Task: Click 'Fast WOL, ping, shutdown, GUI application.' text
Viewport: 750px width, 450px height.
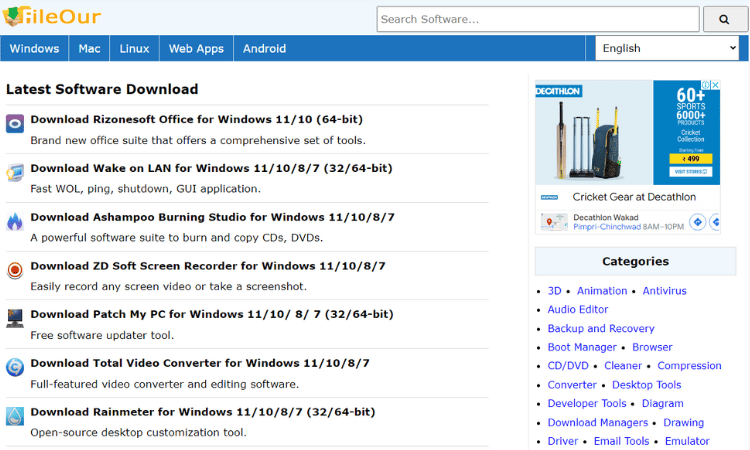Action: 145,189
